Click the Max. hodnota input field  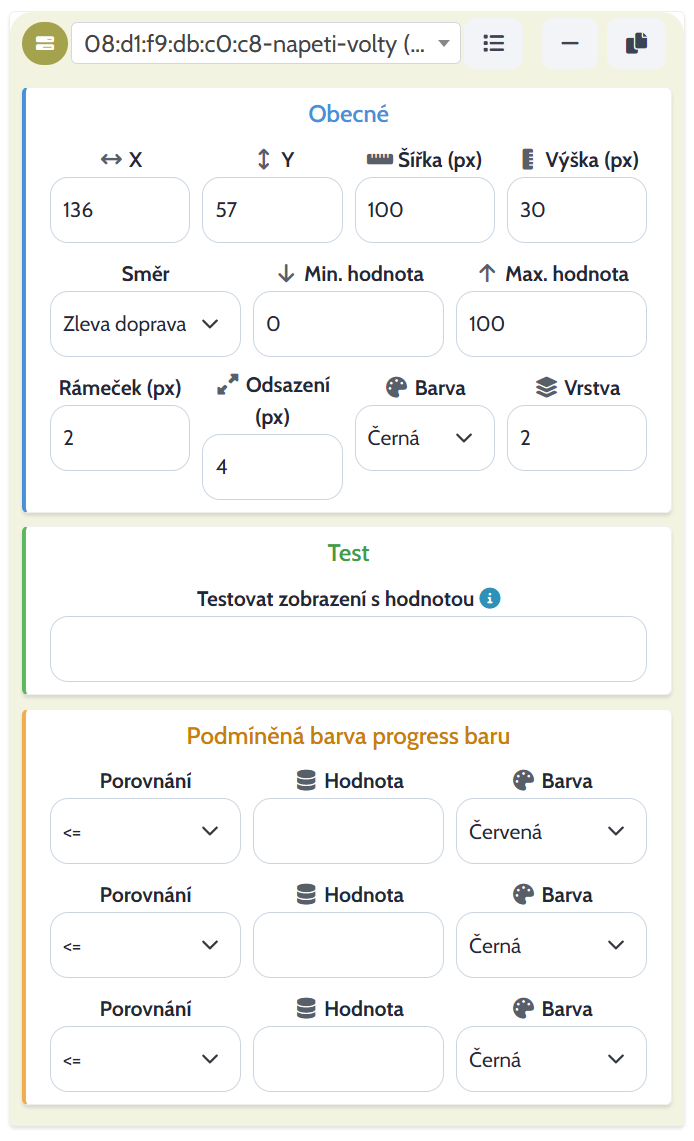tap(551, 324)
